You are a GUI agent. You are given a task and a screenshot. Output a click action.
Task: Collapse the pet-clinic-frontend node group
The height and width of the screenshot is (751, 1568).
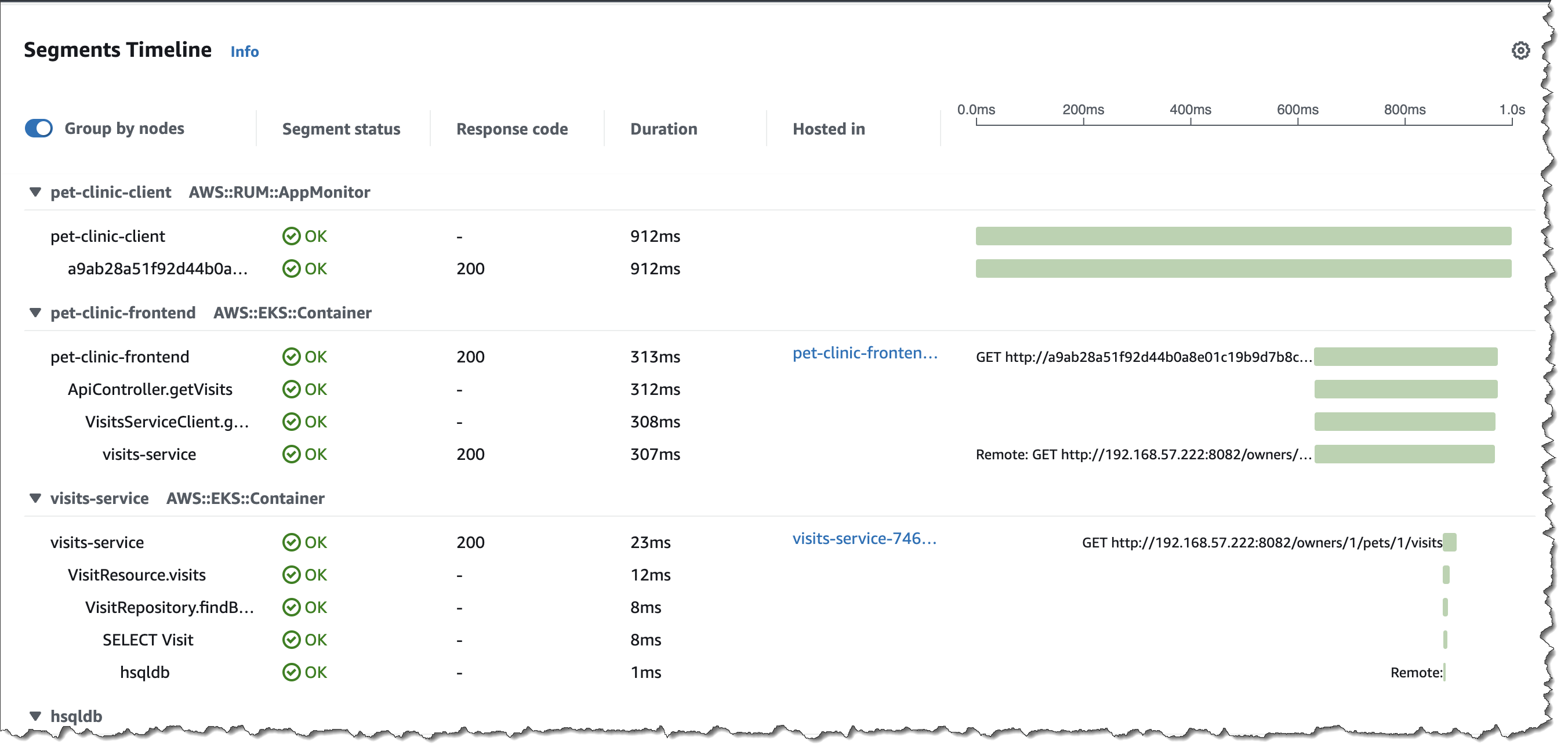[35, 313]
